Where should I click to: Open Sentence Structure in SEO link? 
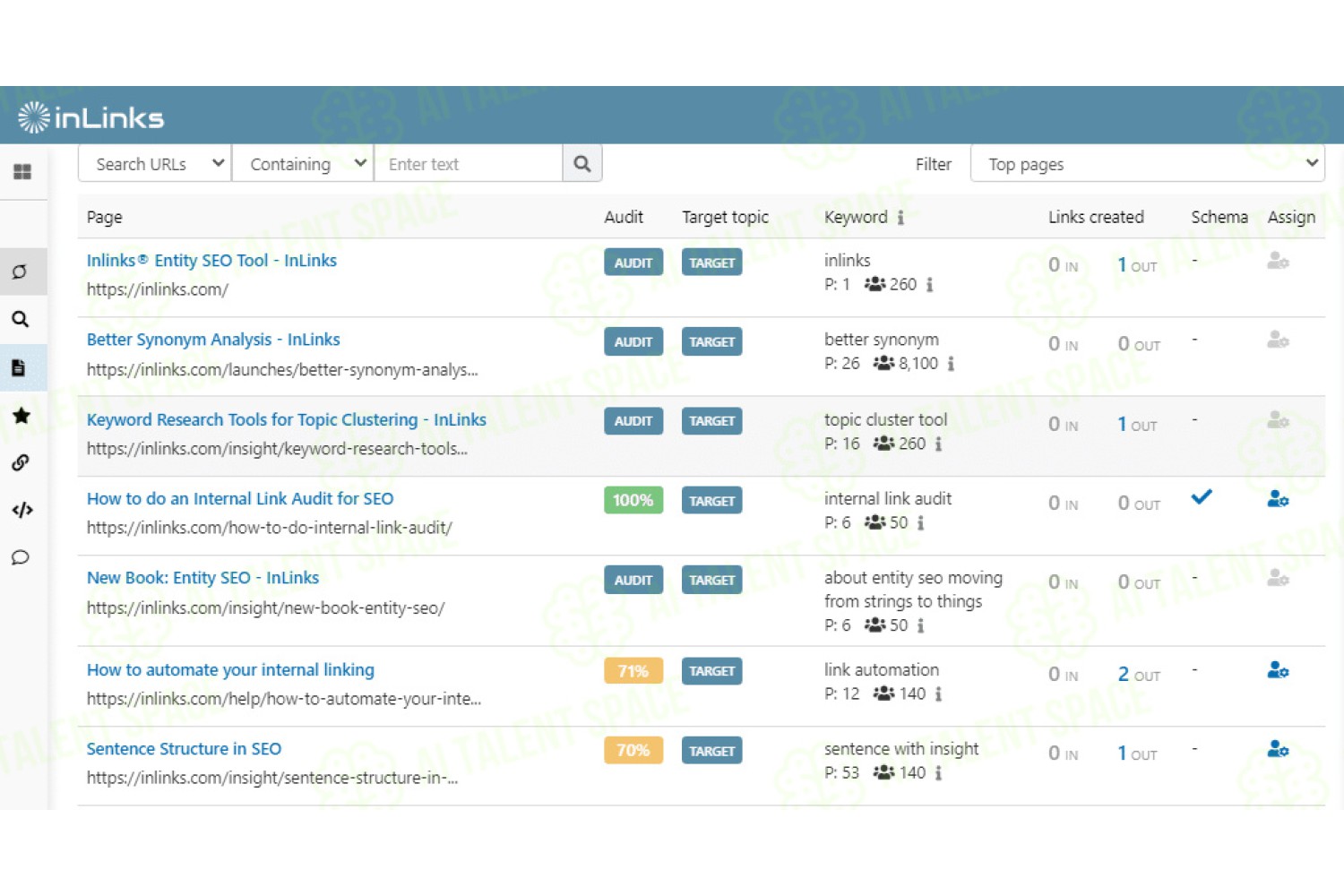184,749
